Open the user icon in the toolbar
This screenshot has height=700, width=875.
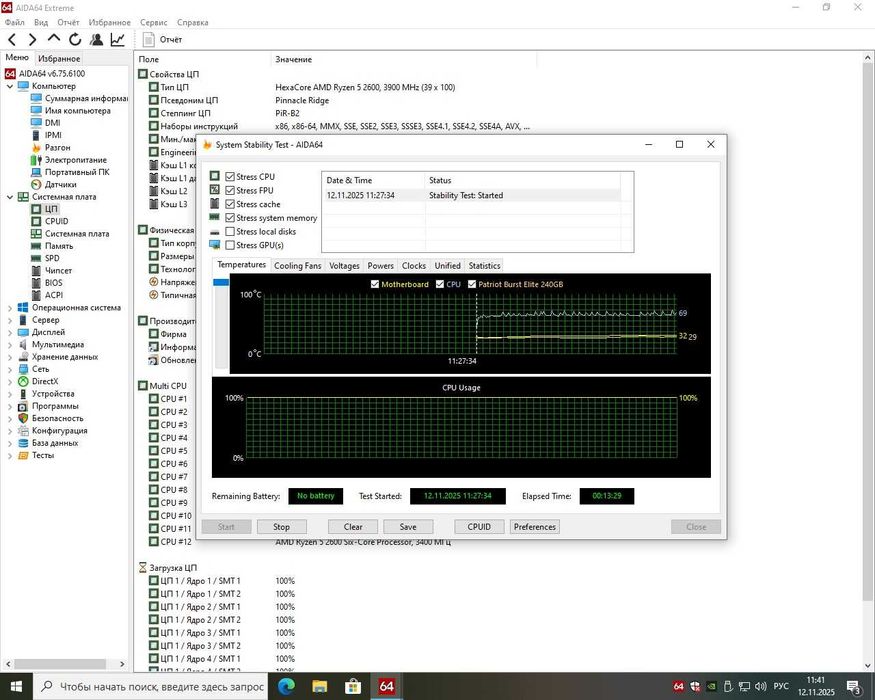click(x=96, y=40)
